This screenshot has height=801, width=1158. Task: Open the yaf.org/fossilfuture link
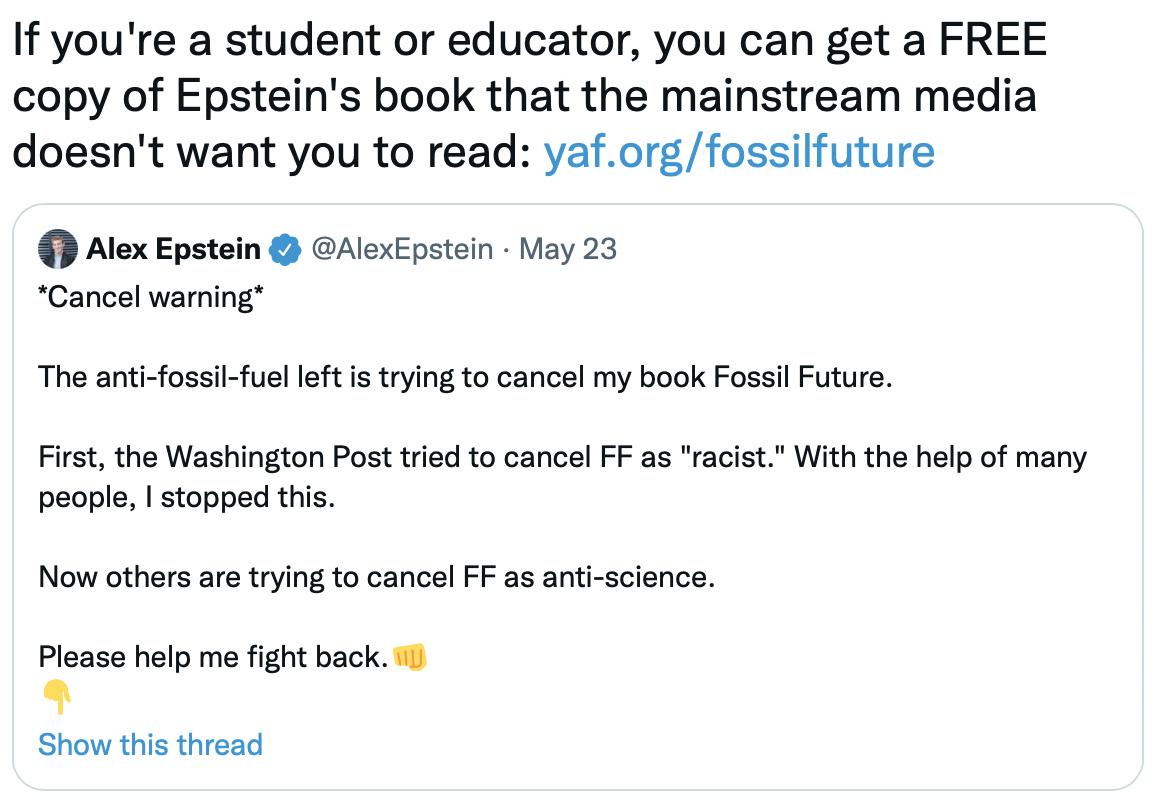tap(738, 151)
